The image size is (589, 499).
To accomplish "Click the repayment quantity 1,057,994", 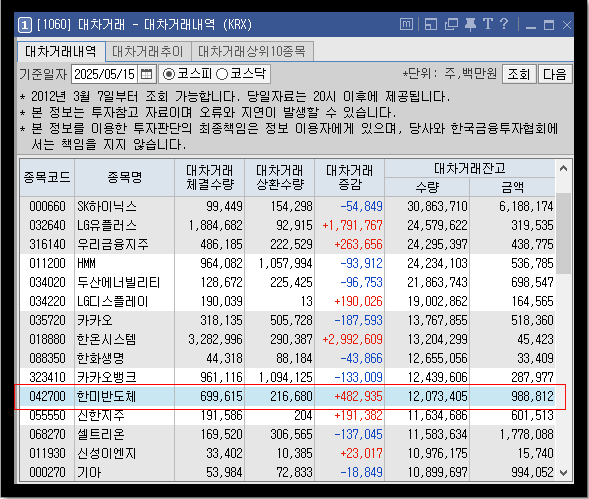I will (x=285, y=263).
